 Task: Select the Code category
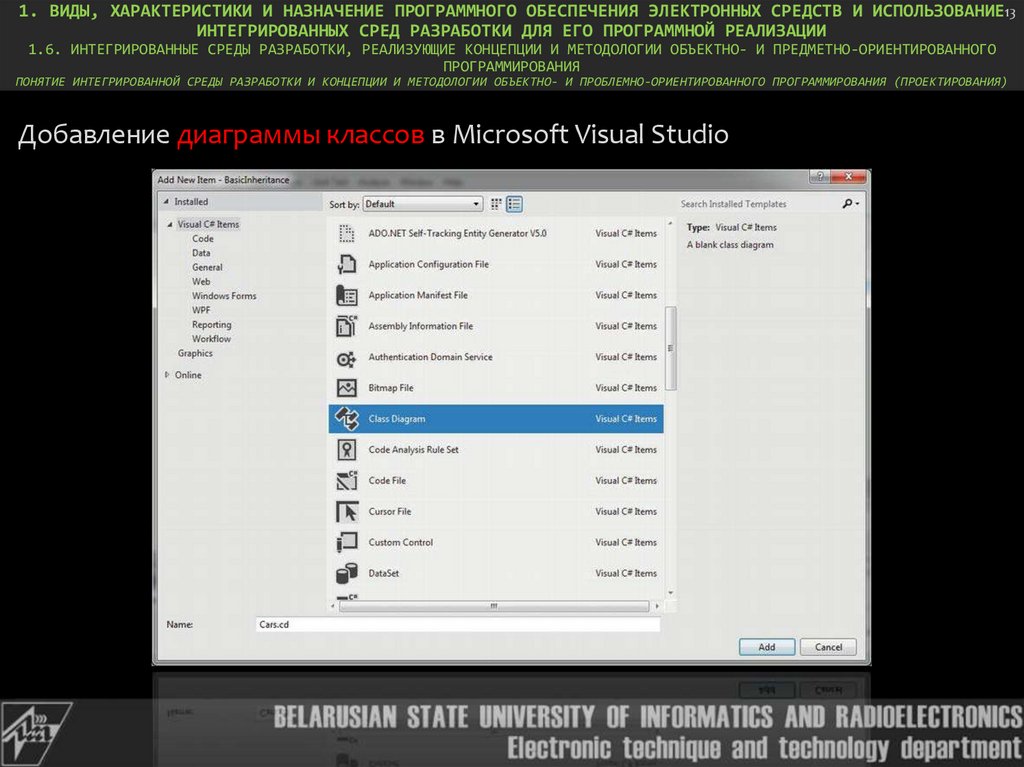(202, 238)
